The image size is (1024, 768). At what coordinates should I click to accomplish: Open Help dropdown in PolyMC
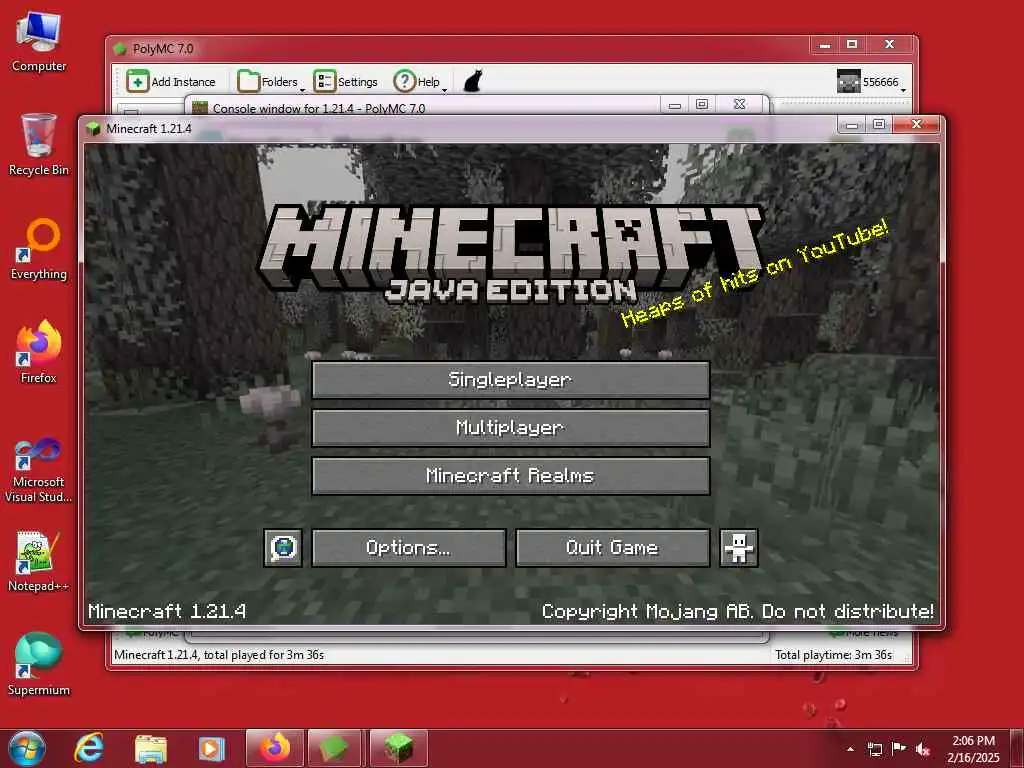pyautogui.click(x=420, y=82)
